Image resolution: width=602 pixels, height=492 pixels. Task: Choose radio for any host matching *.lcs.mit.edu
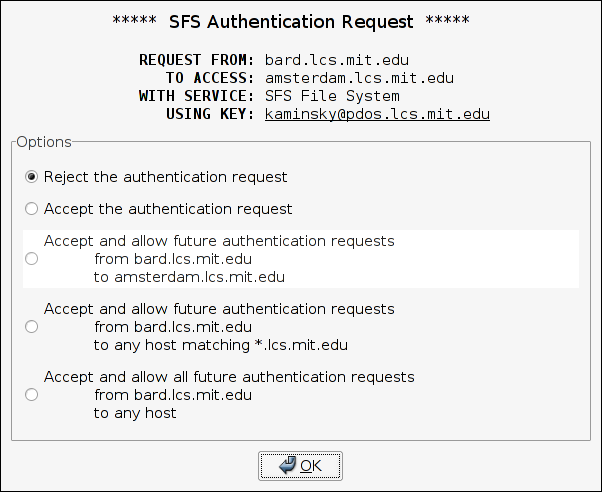click(32, 327)
